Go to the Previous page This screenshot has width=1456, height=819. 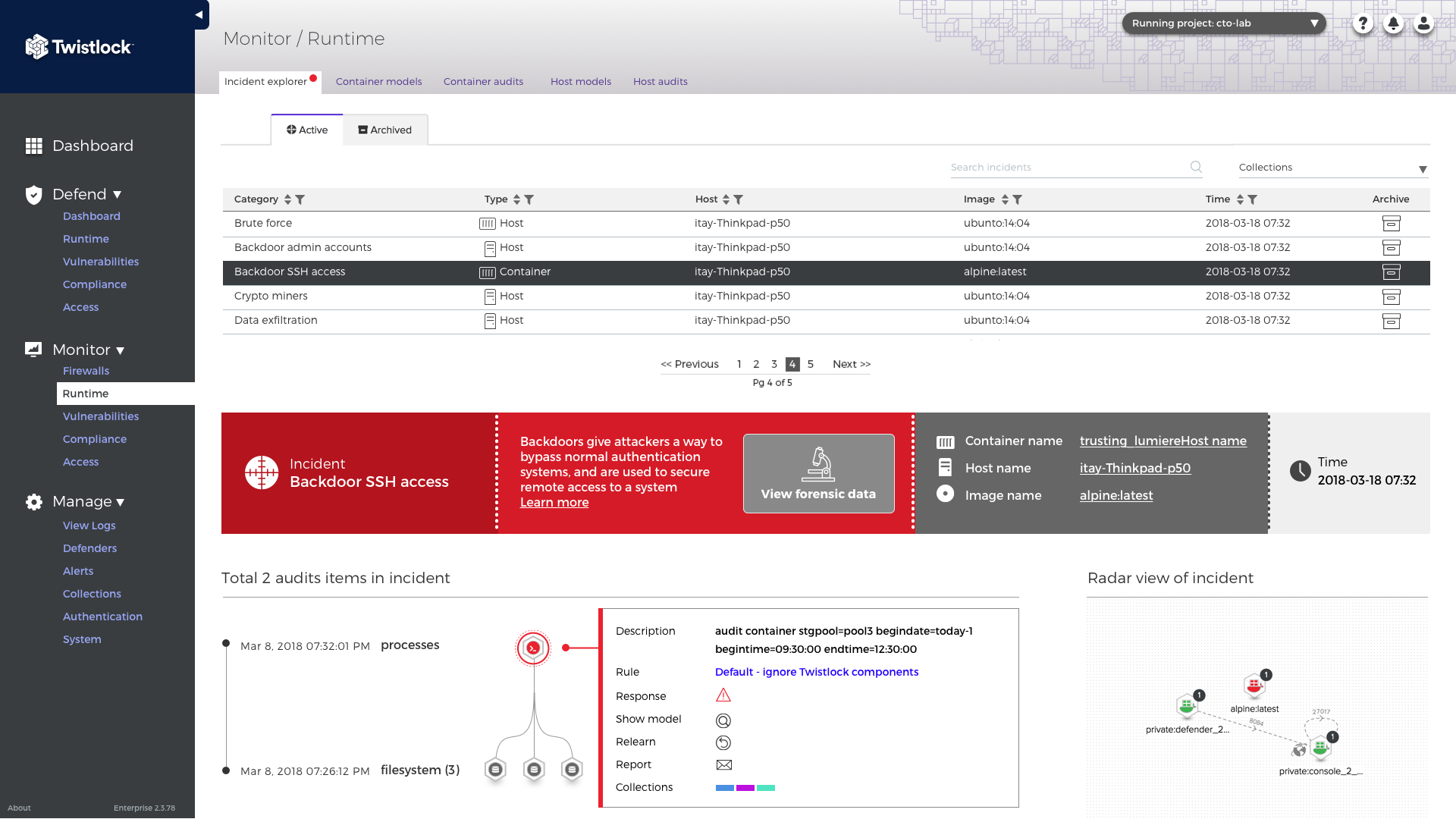[689, 364]
